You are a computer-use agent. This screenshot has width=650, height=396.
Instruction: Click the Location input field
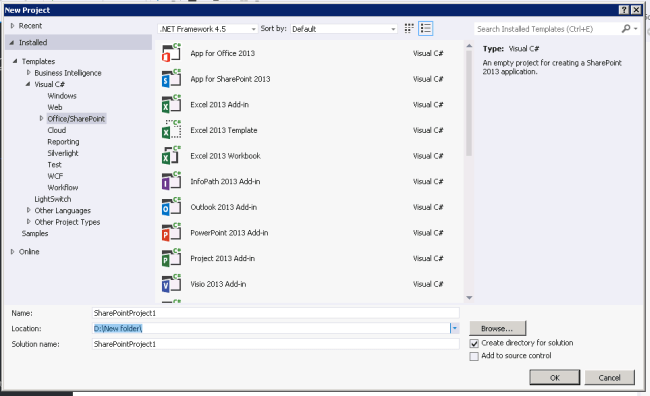click(x=271, y=328)
